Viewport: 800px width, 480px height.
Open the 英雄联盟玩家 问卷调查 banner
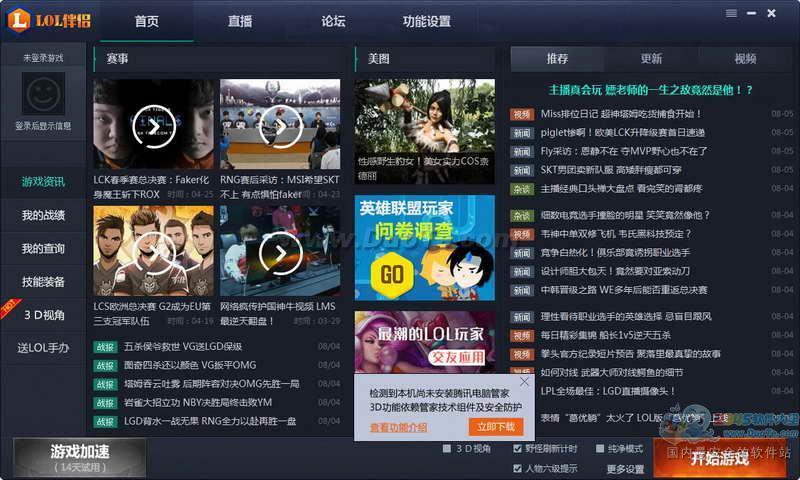click(x=424, y=248)
